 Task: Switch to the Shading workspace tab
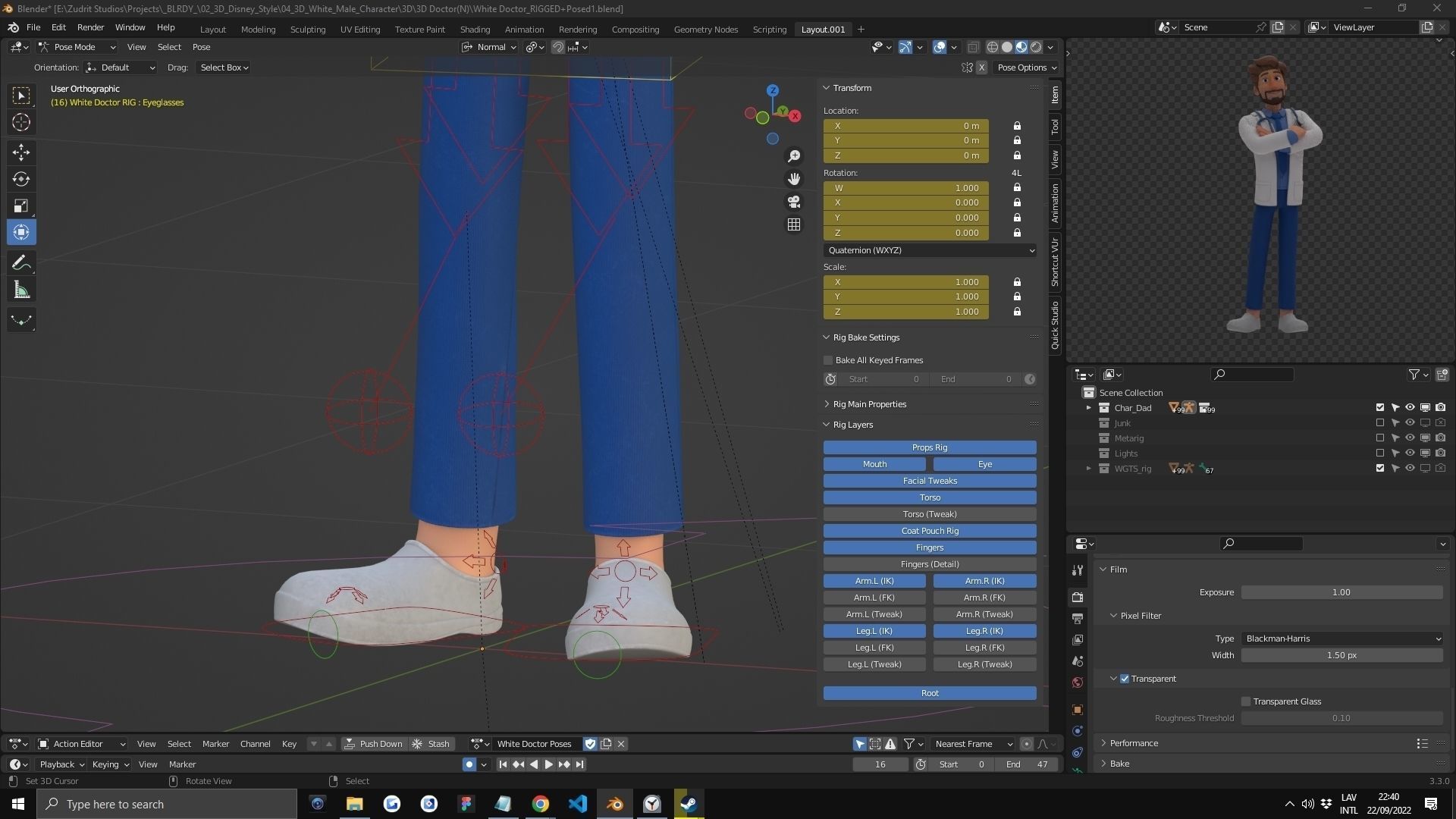(x=475, y=29)
